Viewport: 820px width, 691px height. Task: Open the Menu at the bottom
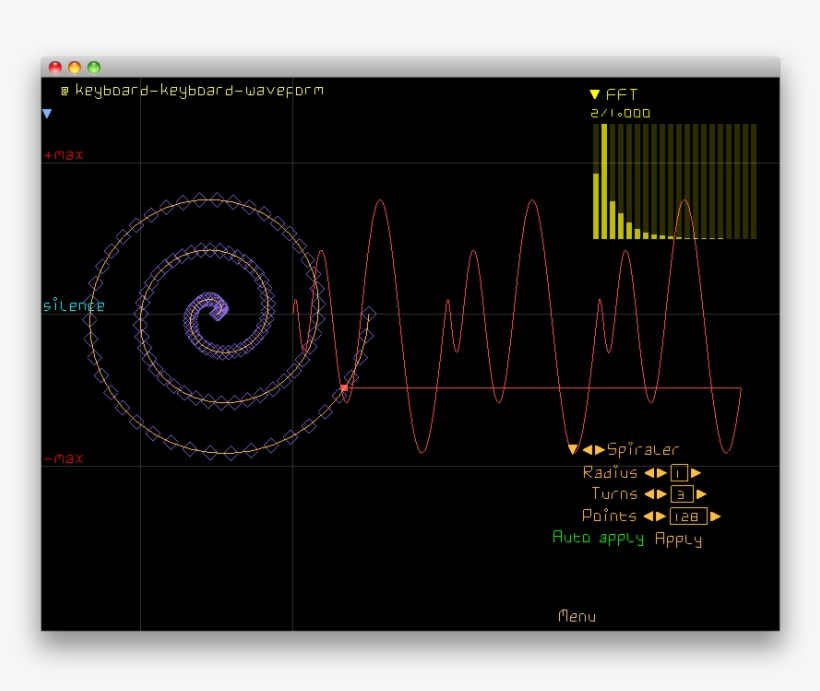point(577,617)
